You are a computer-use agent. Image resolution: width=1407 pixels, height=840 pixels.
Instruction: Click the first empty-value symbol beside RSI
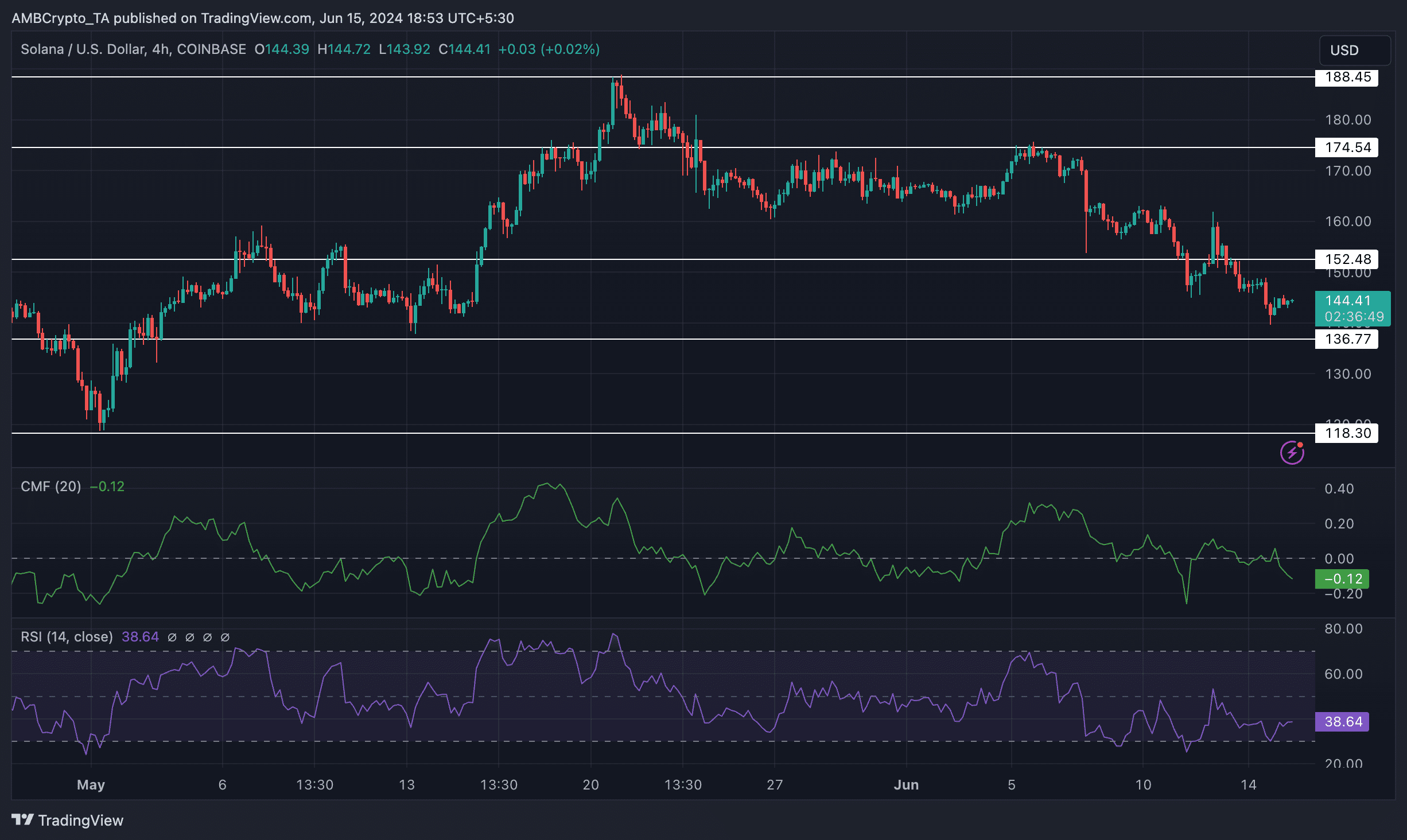(x=172, y=637)
